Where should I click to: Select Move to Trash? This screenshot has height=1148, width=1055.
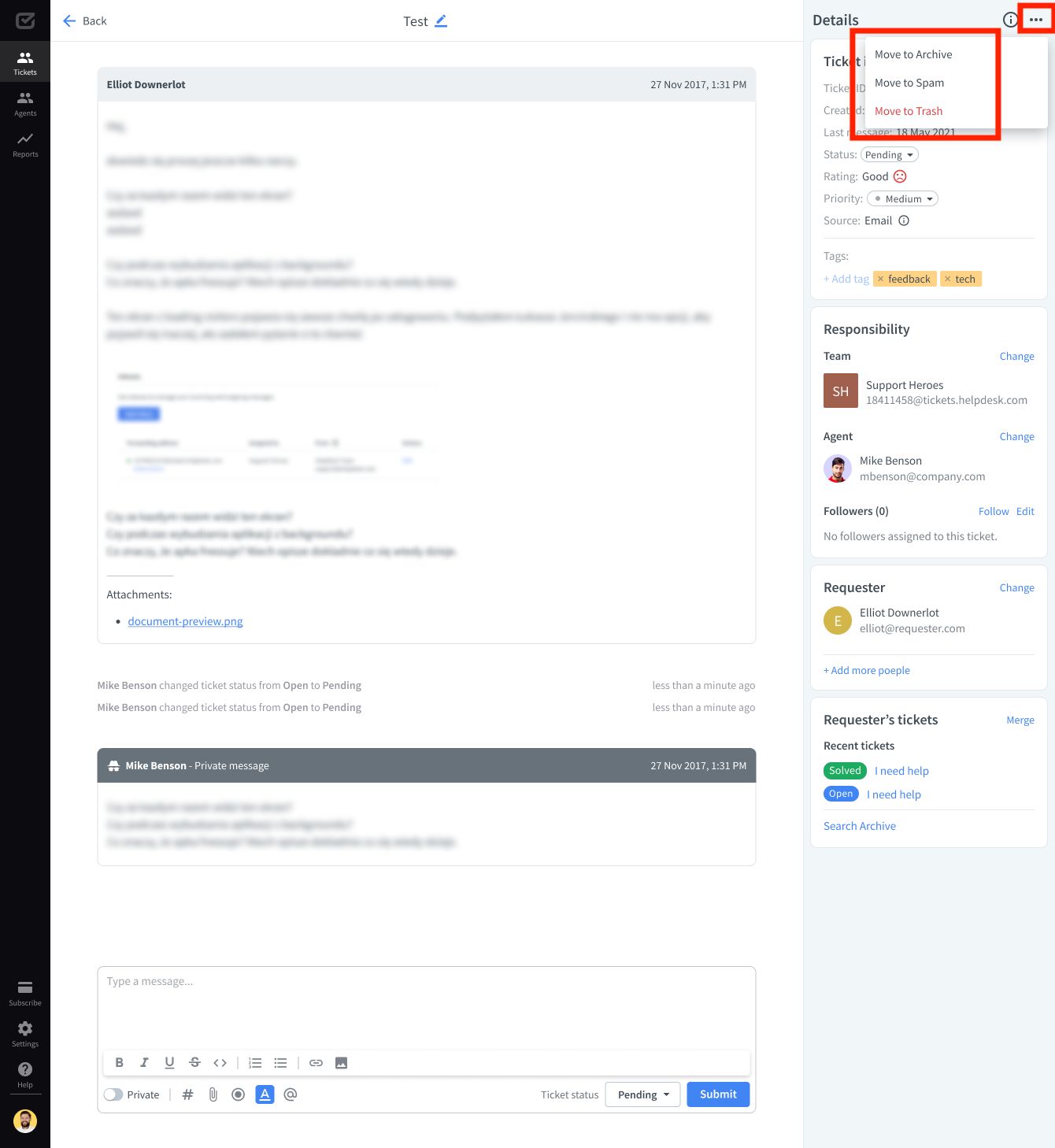tap(909, 111)
